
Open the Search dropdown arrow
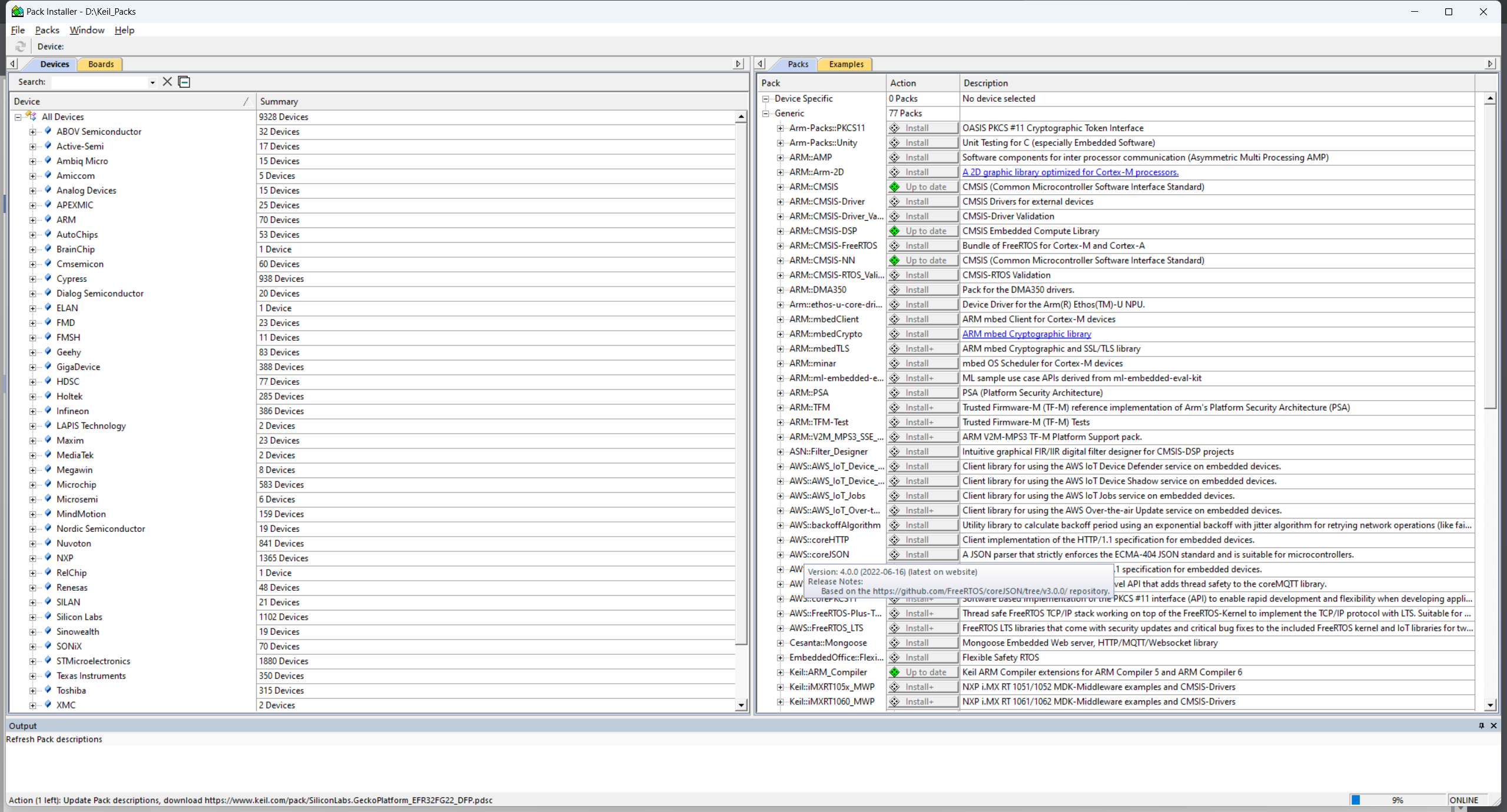coord(152,82)
